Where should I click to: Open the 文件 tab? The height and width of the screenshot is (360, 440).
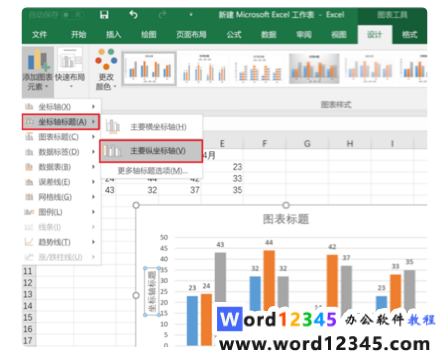tap(39, 34)
